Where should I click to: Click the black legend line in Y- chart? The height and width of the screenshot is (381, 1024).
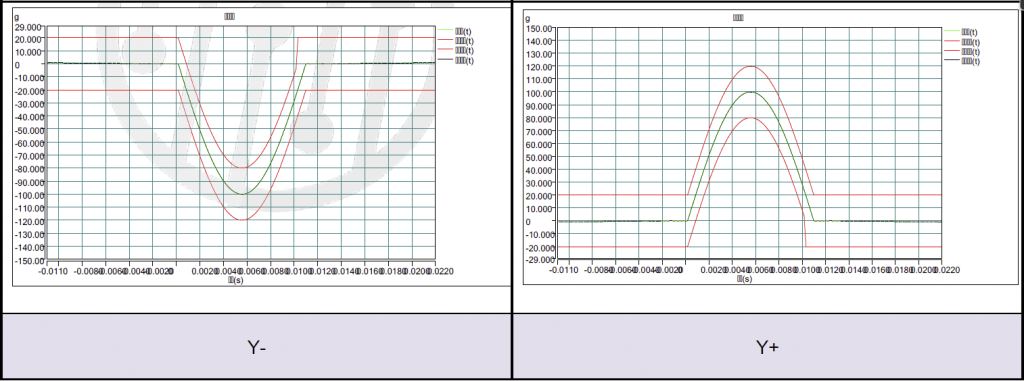(x=445, y=60)
